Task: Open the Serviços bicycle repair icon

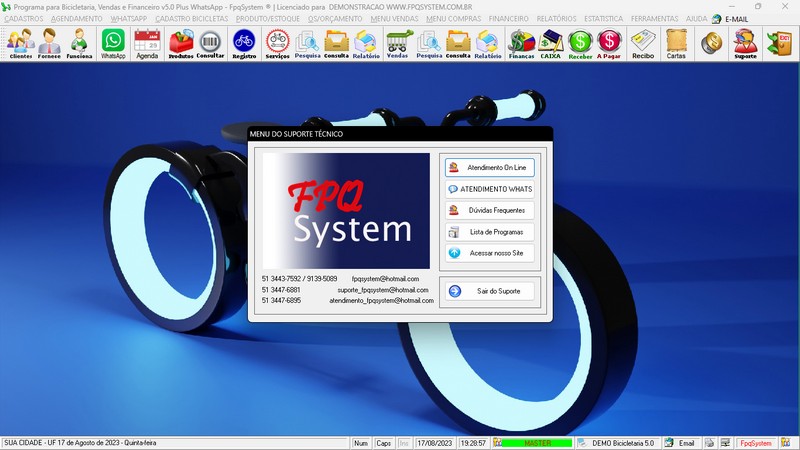Action: (278, 43)
